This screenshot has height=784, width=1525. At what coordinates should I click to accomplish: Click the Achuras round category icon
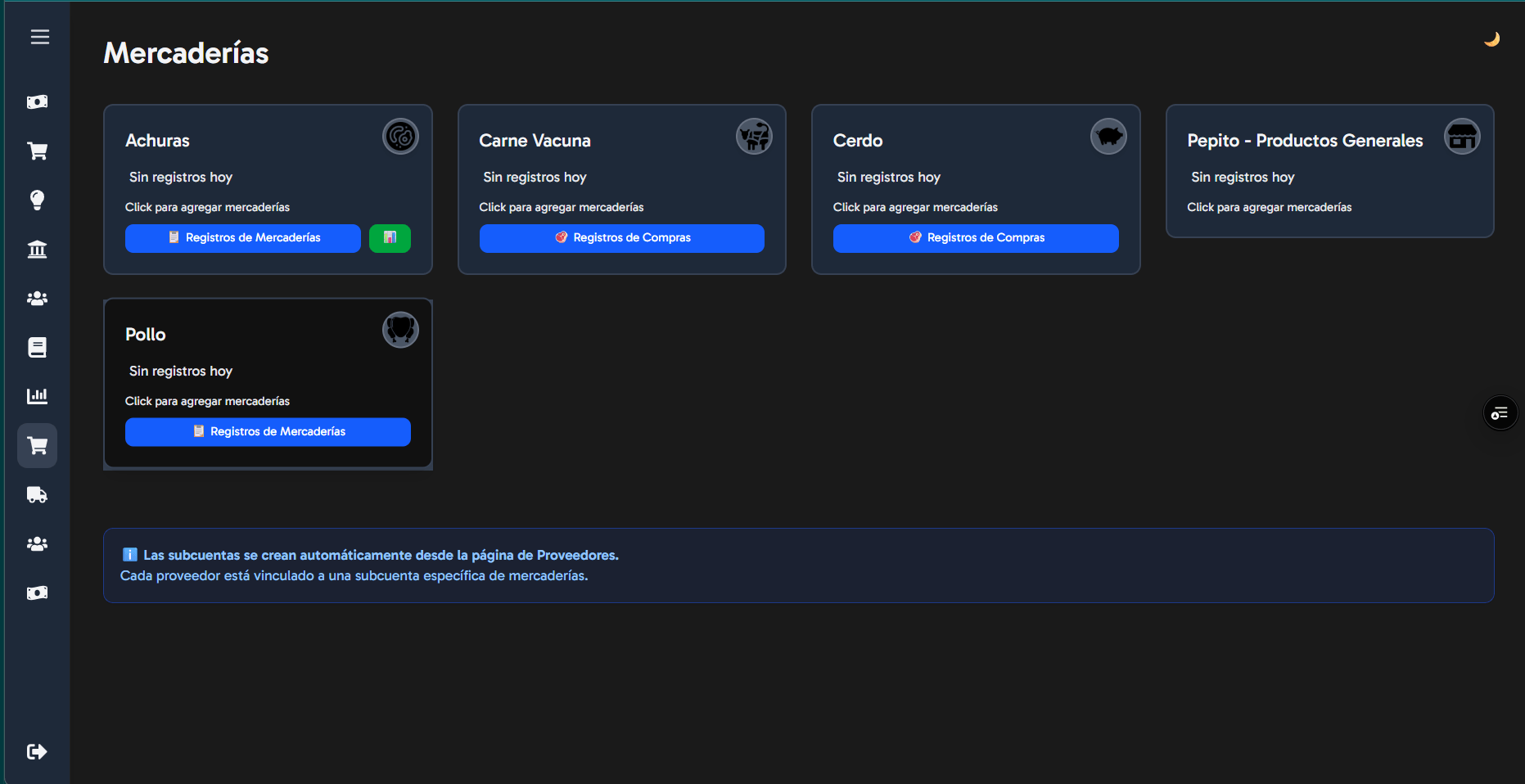[400, 137]
